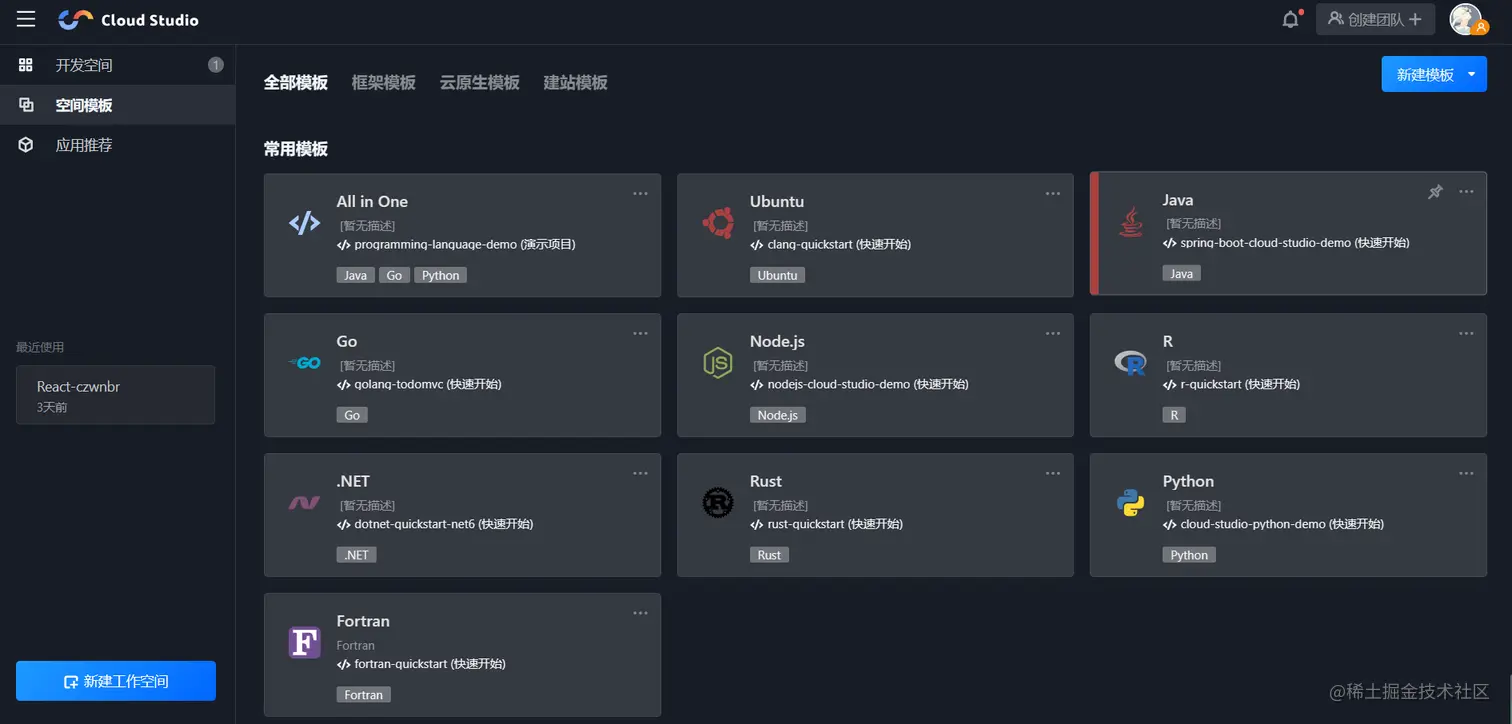Open Node.js card more options
This screenshot has height=724, width=1512.
[1053, 333]
